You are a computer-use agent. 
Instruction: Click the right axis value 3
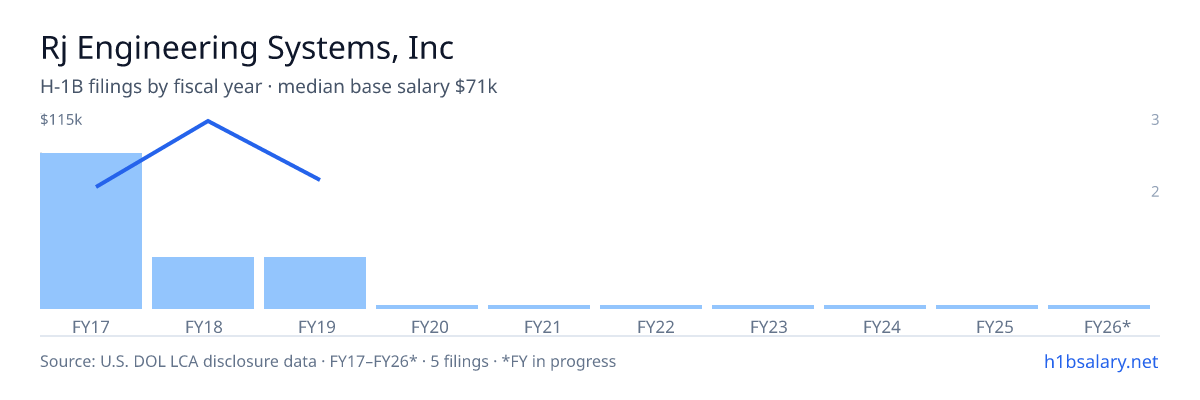pos(1155,120)
